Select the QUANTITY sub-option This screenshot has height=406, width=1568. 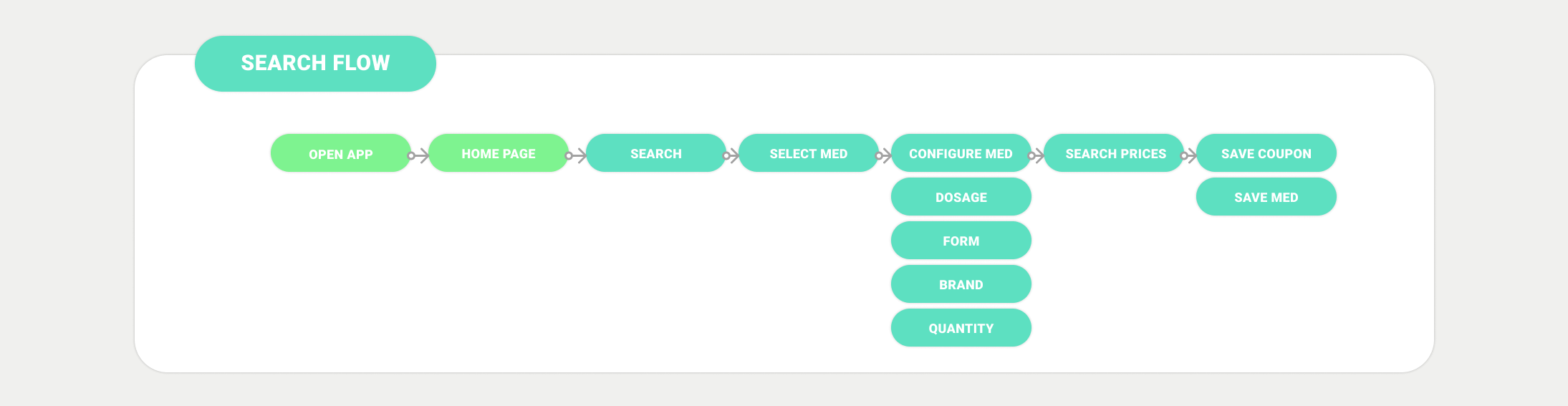pyautogui.click(x=961, y=328)
